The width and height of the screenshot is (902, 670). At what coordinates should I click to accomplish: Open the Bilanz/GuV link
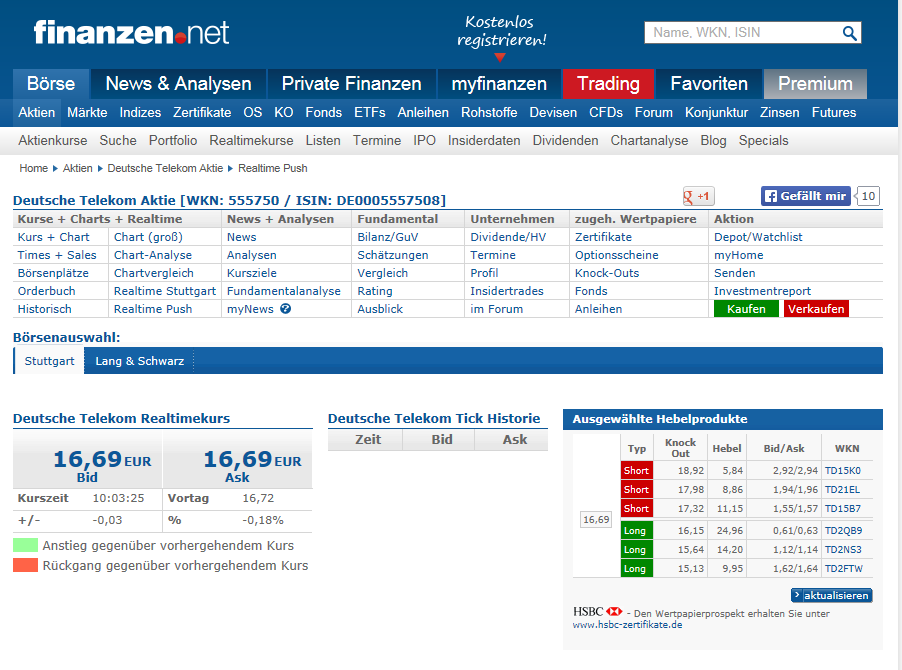click(388, 237)
